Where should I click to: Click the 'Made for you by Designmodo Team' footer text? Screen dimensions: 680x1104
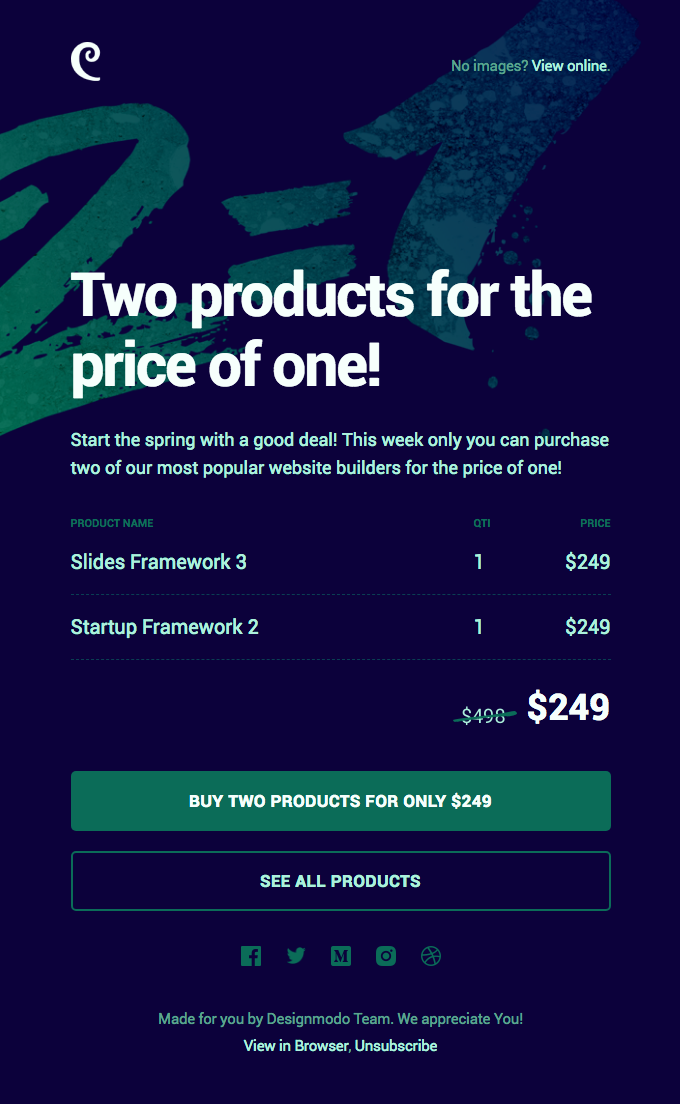(340, 1019)
